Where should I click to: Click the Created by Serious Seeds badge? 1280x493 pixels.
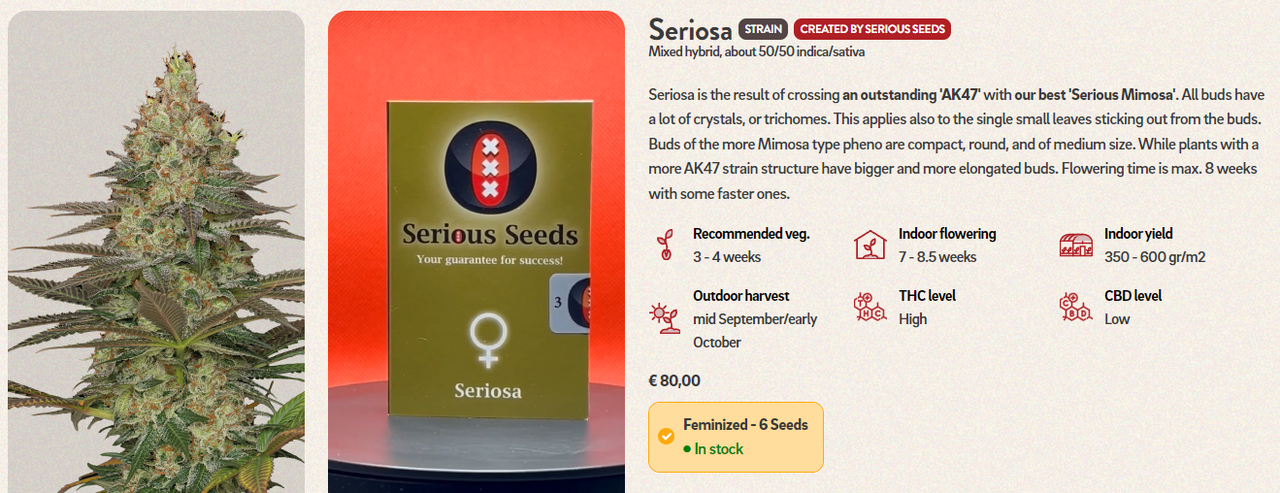click(872, 29)
